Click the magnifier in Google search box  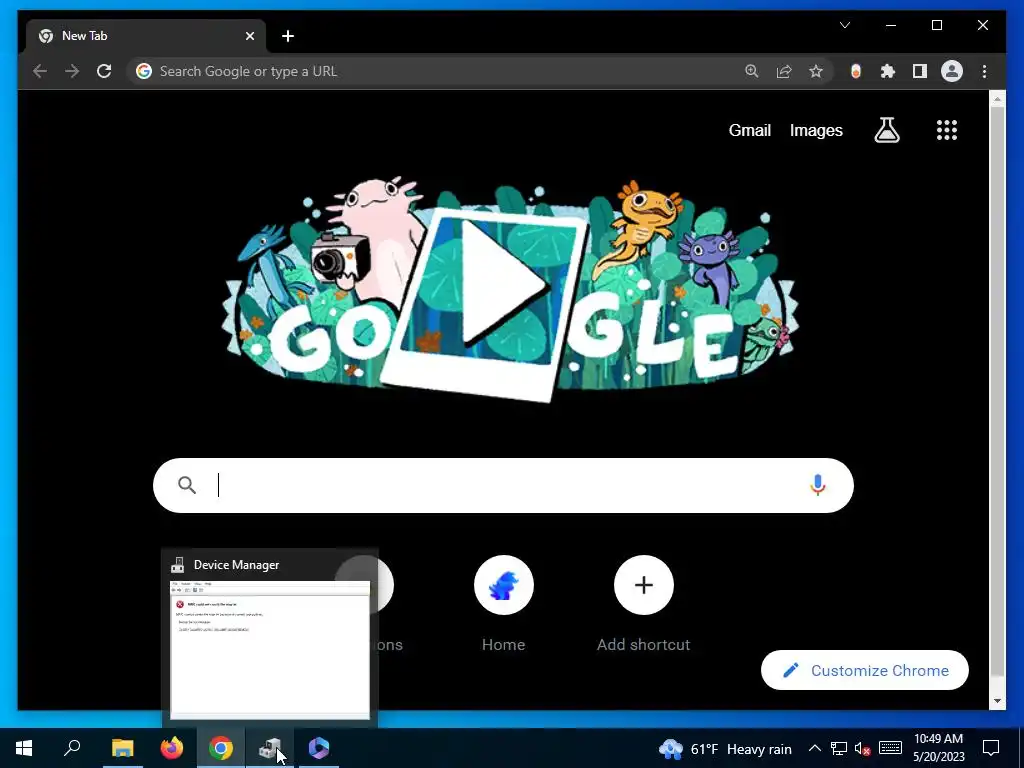tap(187, 485)
